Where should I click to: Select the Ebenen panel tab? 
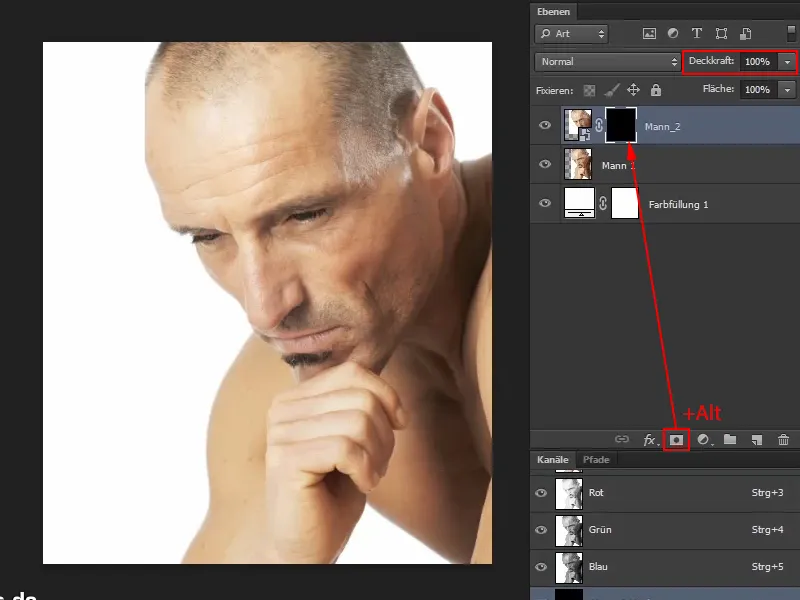point(553,12)
